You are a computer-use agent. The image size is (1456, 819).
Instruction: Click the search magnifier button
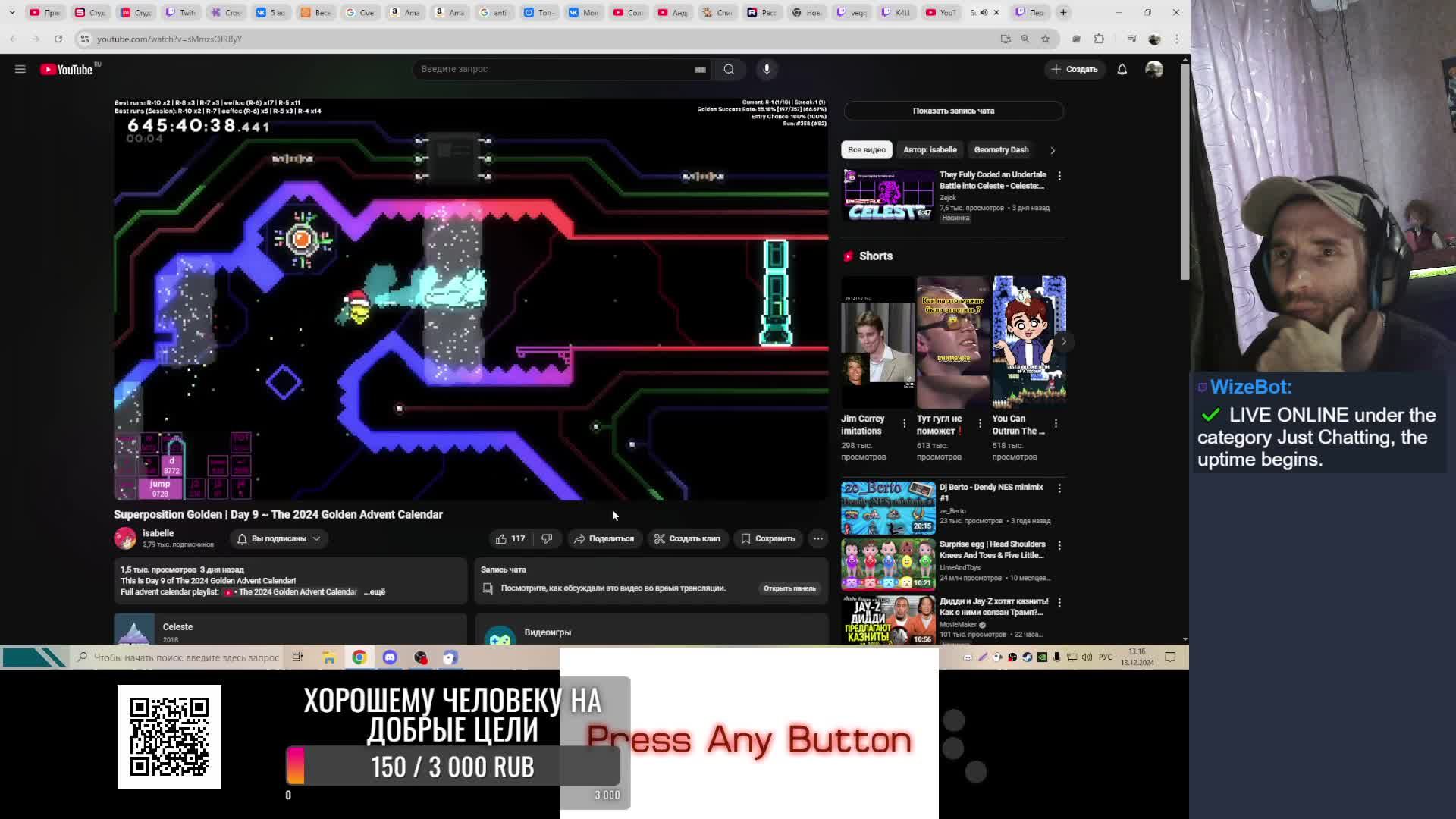click(729, 69)
